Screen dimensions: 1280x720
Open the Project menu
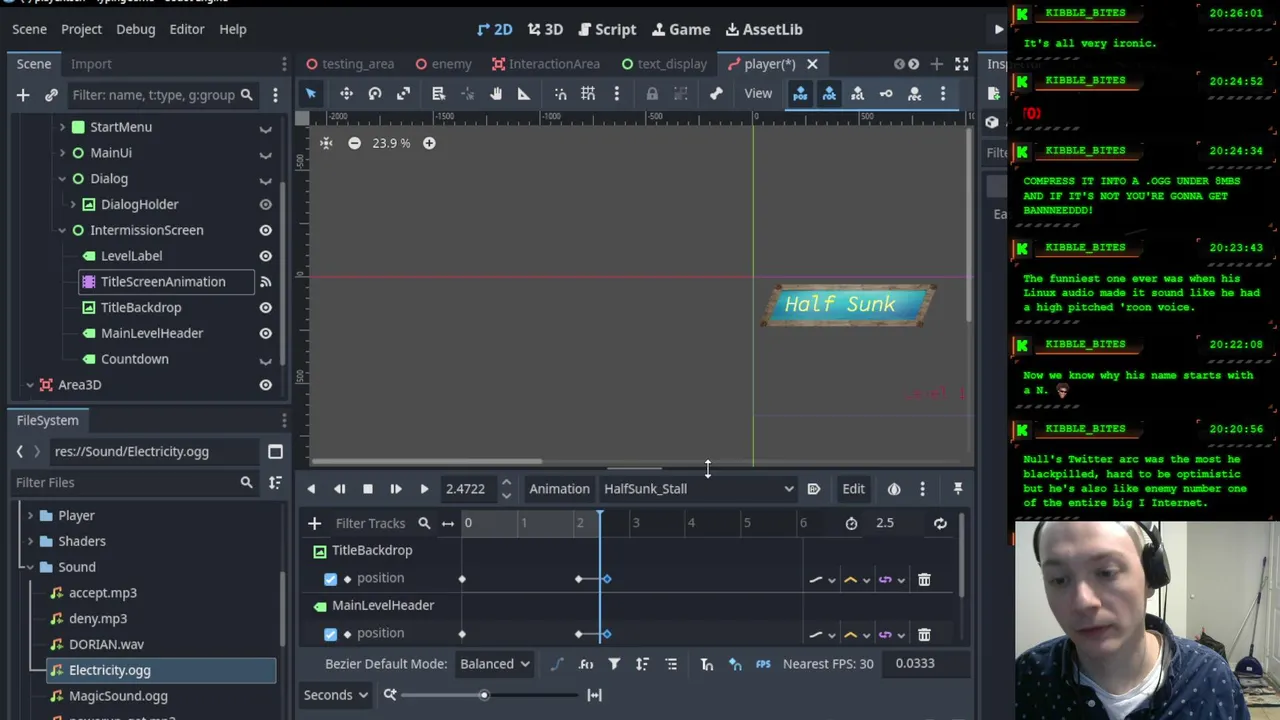tap(81, 29)
